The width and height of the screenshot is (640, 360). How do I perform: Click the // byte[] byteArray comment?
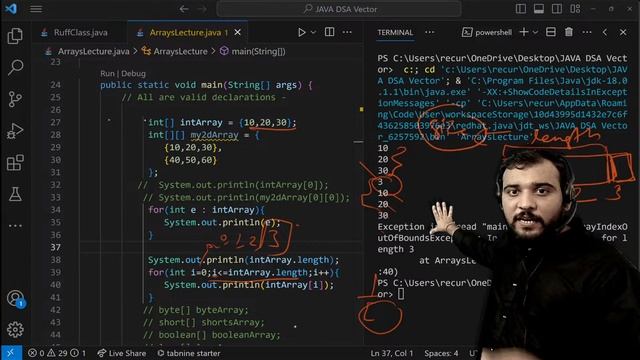coord(196,310)
